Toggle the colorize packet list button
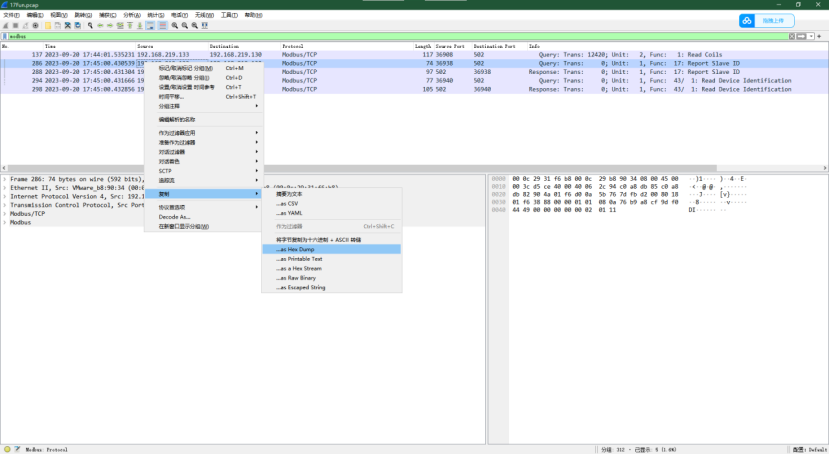 (162, 25)
